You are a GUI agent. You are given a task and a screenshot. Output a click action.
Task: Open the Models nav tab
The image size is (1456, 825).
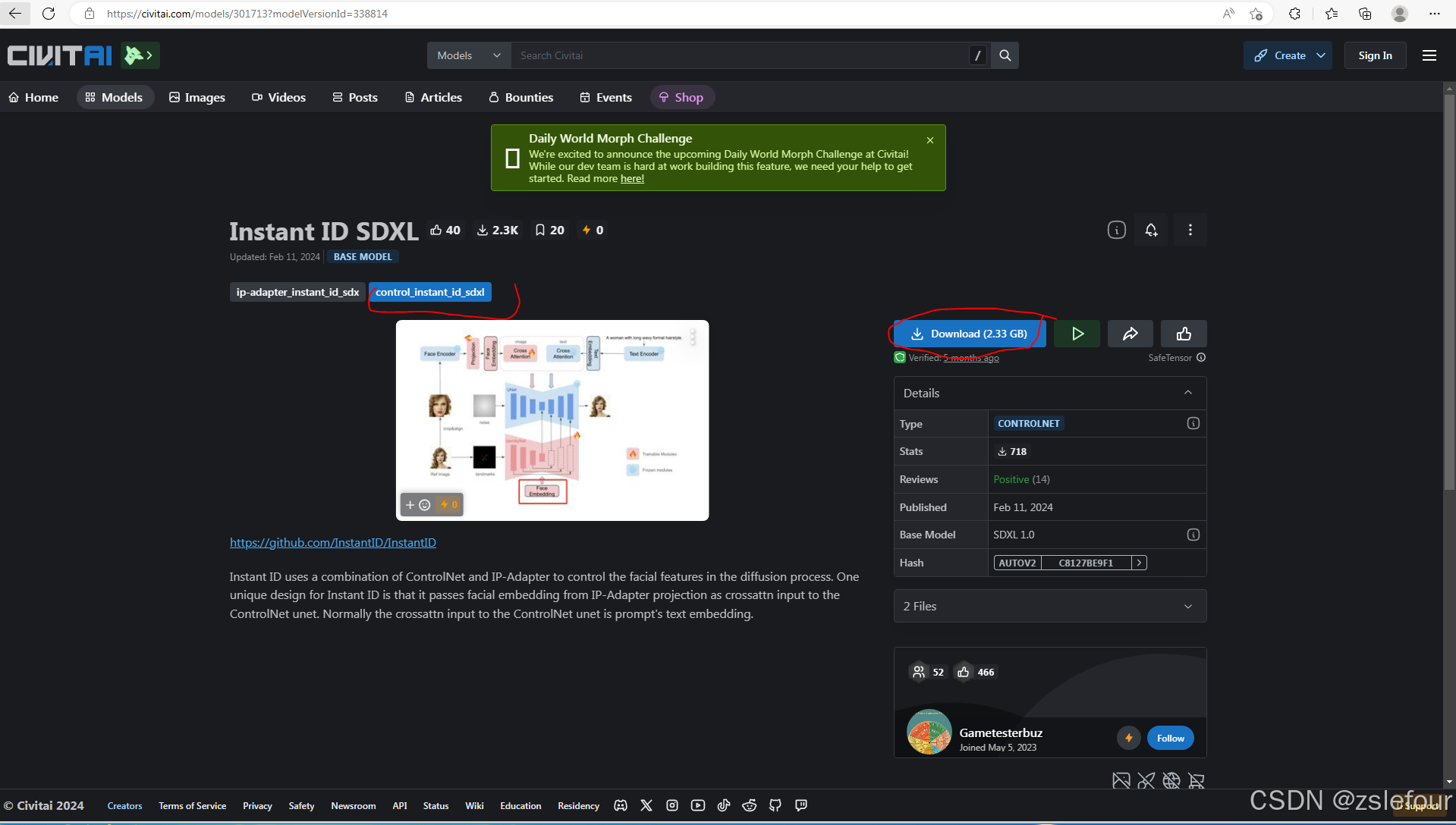coord(115,97)
